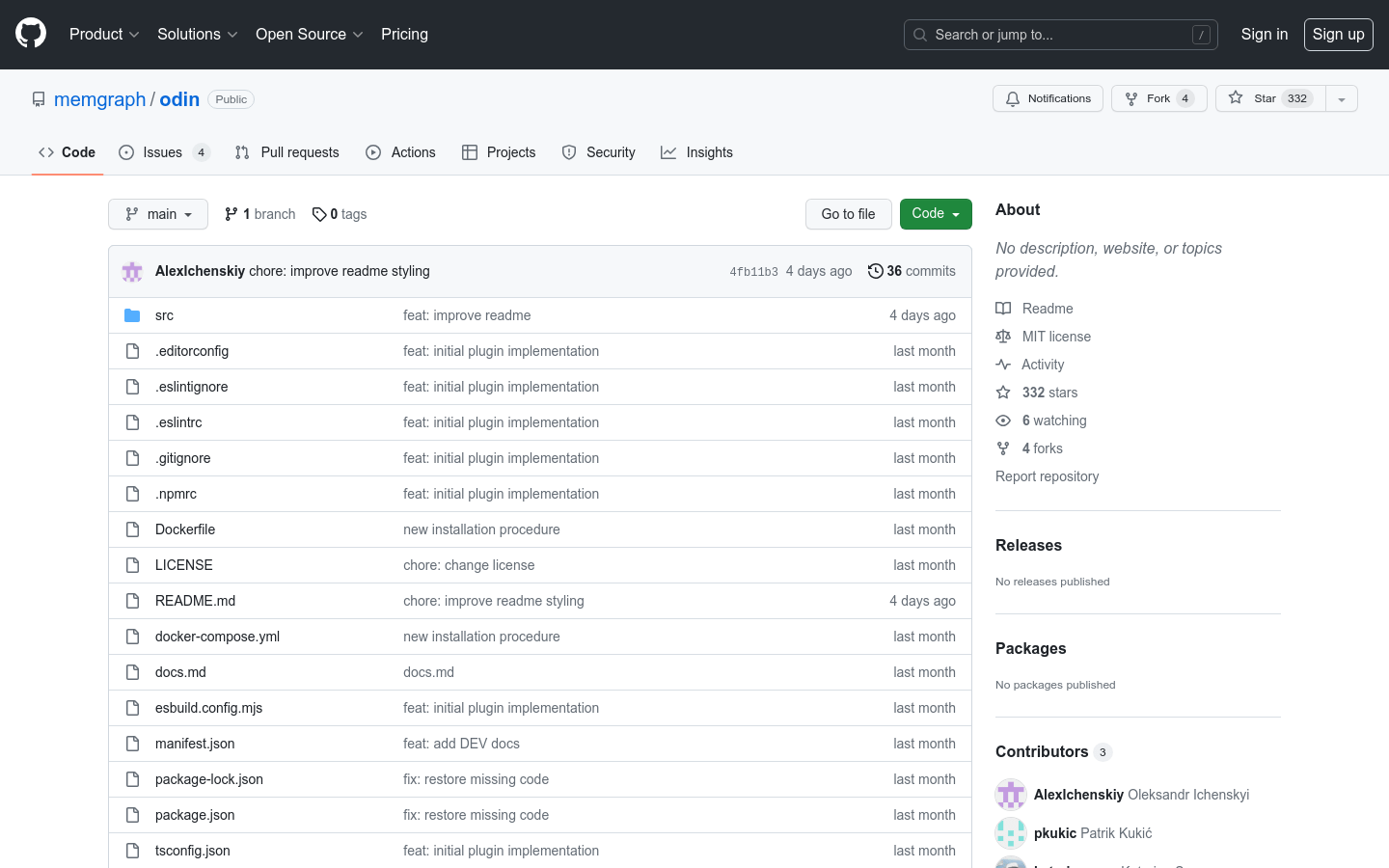
Task: Click the file icon beside package.json
Action: tap(132, 815)
